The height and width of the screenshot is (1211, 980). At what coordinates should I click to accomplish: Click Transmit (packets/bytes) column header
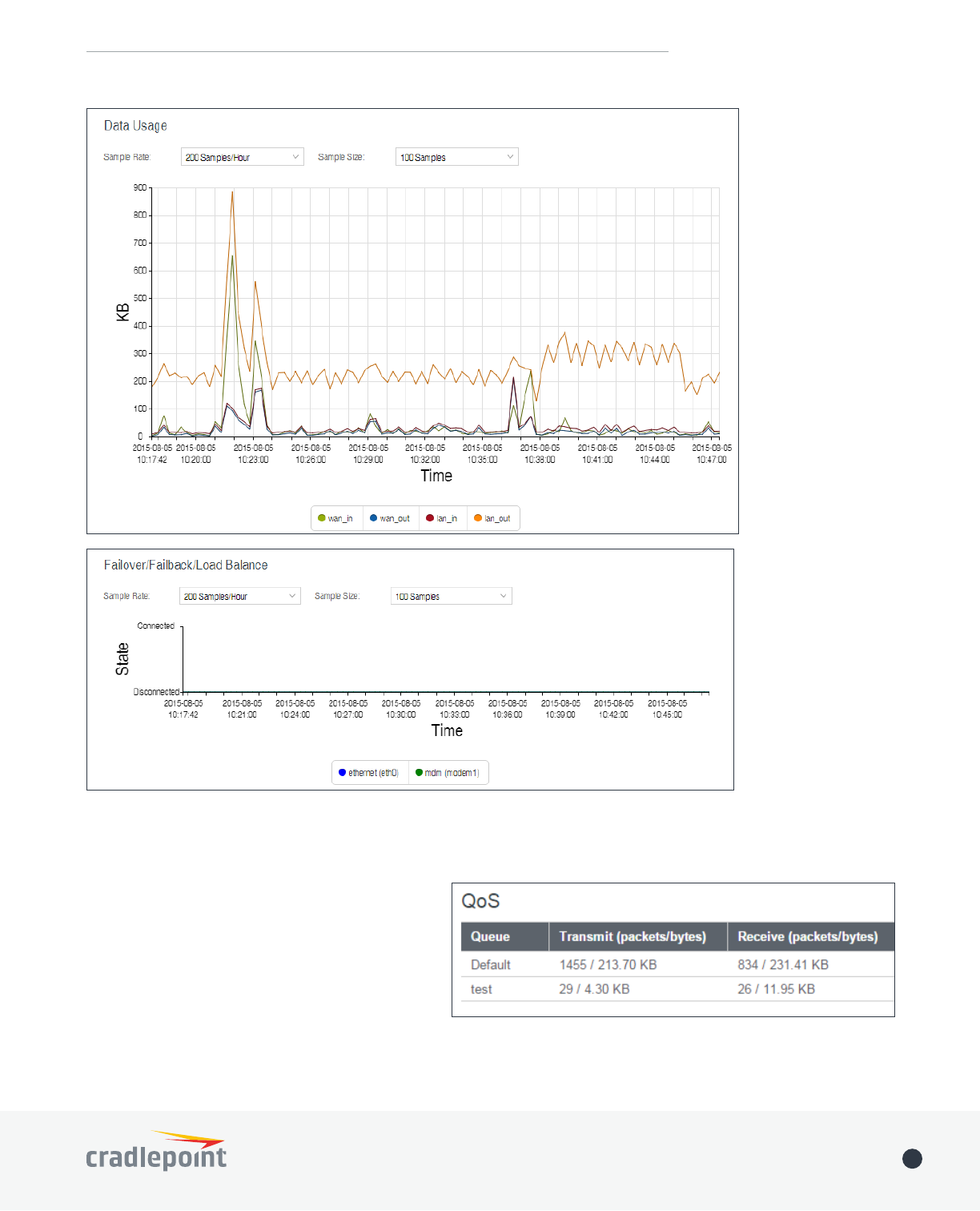[638, 936]
